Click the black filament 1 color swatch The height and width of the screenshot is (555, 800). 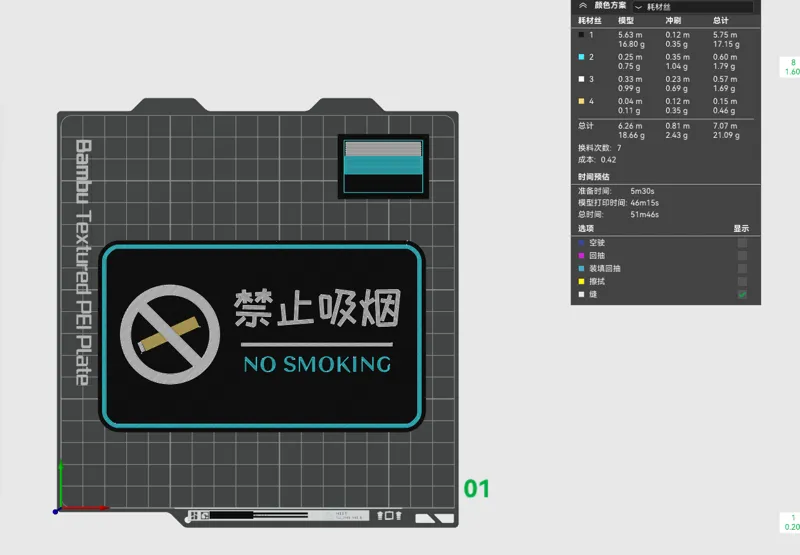coord(581,35)
